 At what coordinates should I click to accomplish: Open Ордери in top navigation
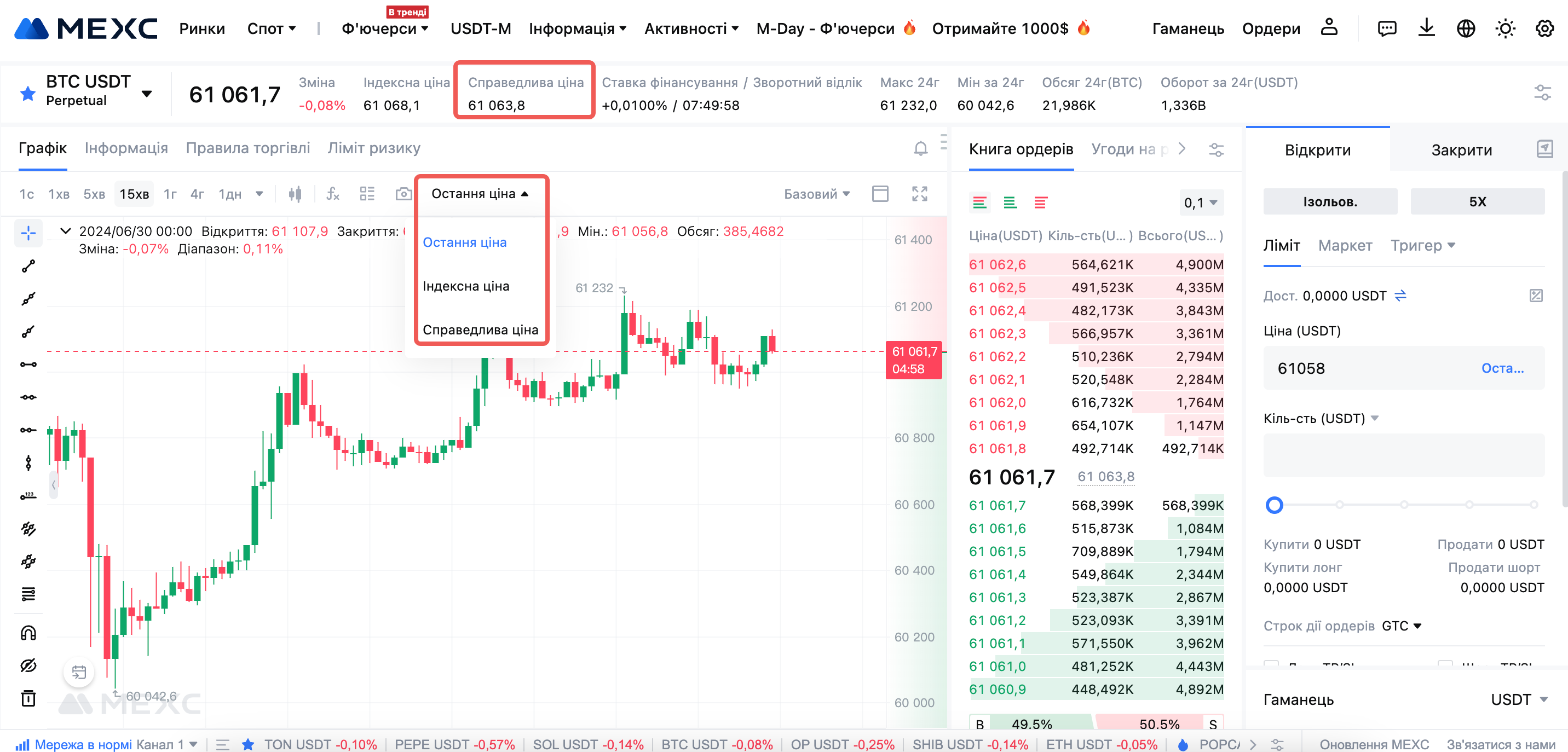pyautogui.click(x=1270, y=28)
